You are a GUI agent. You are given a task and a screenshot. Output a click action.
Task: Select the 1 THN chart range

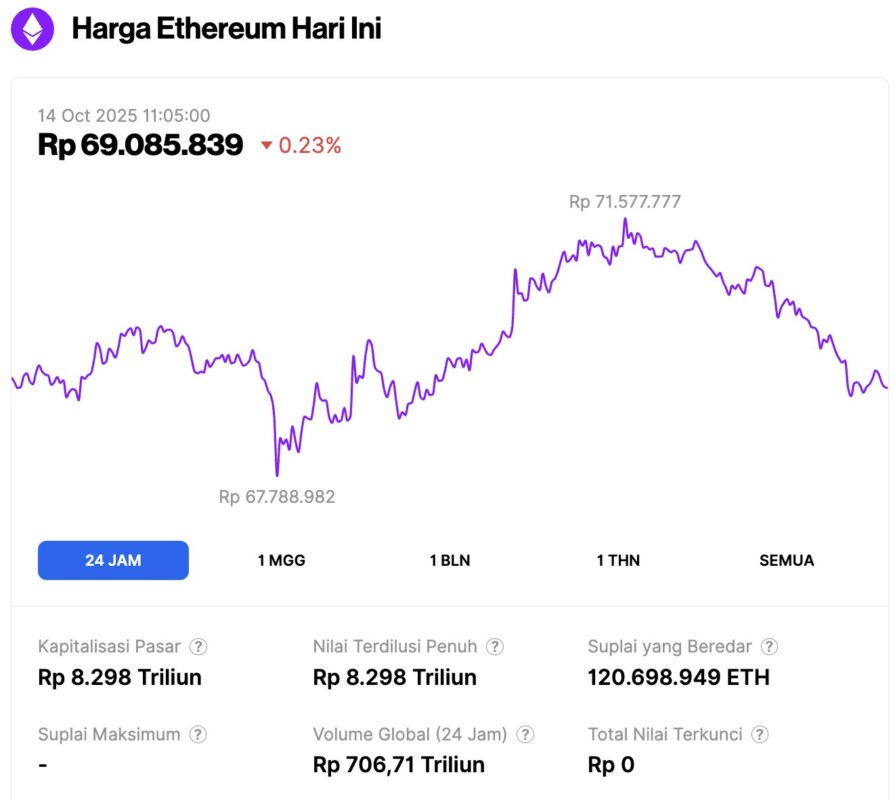[x=618, y=560]
